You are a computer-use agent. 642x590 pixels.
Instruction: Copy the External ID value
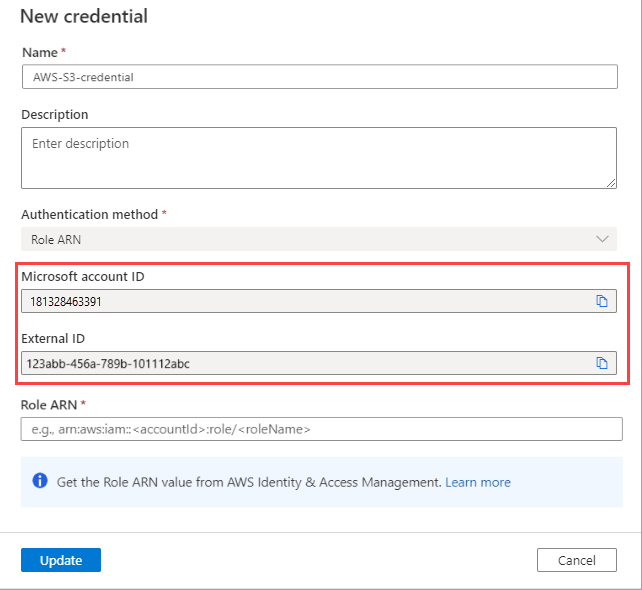click(x=602, y=363)
